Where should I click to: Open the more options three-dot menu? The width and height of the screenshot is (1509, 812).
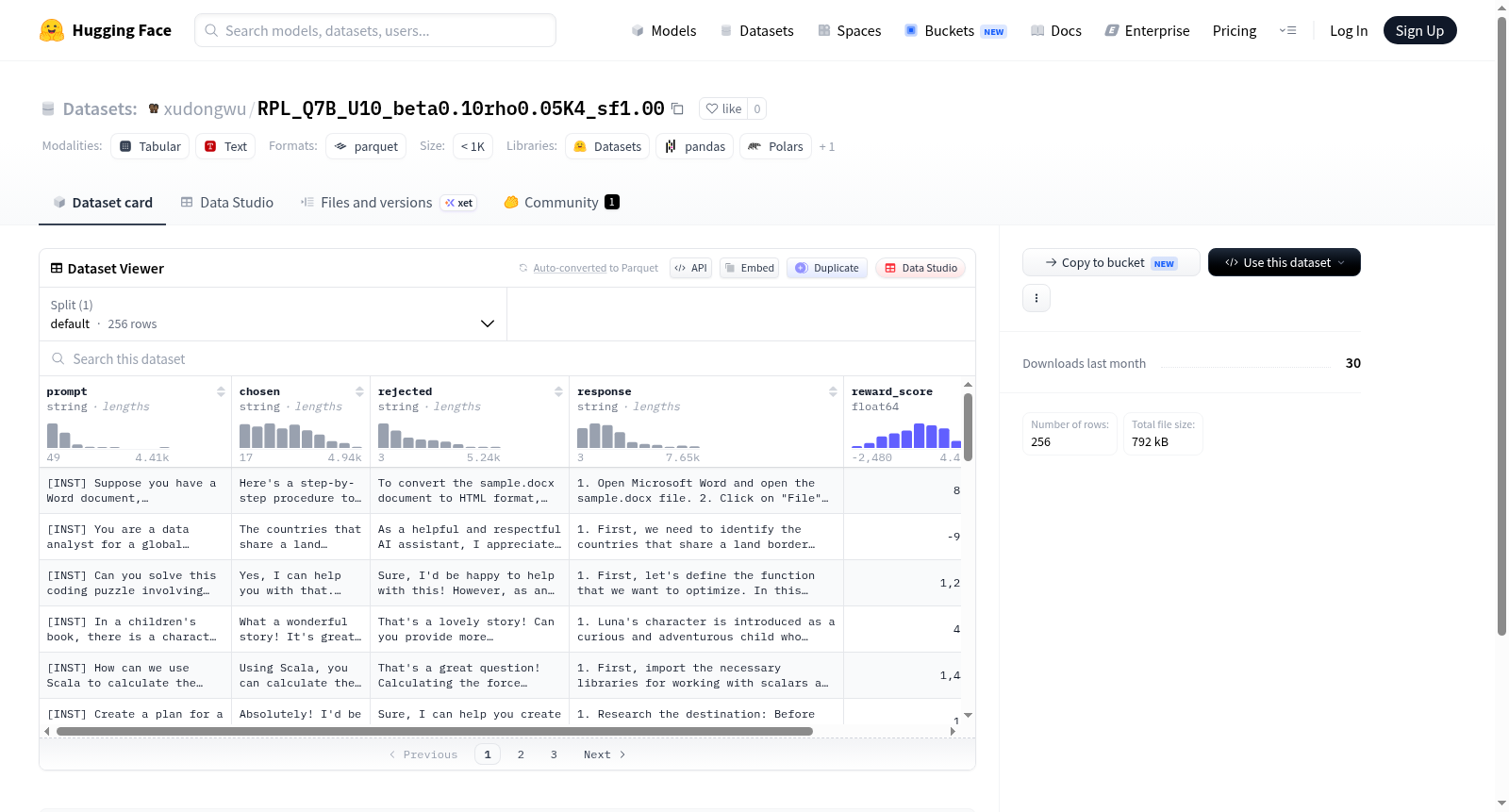point(1036,298)
